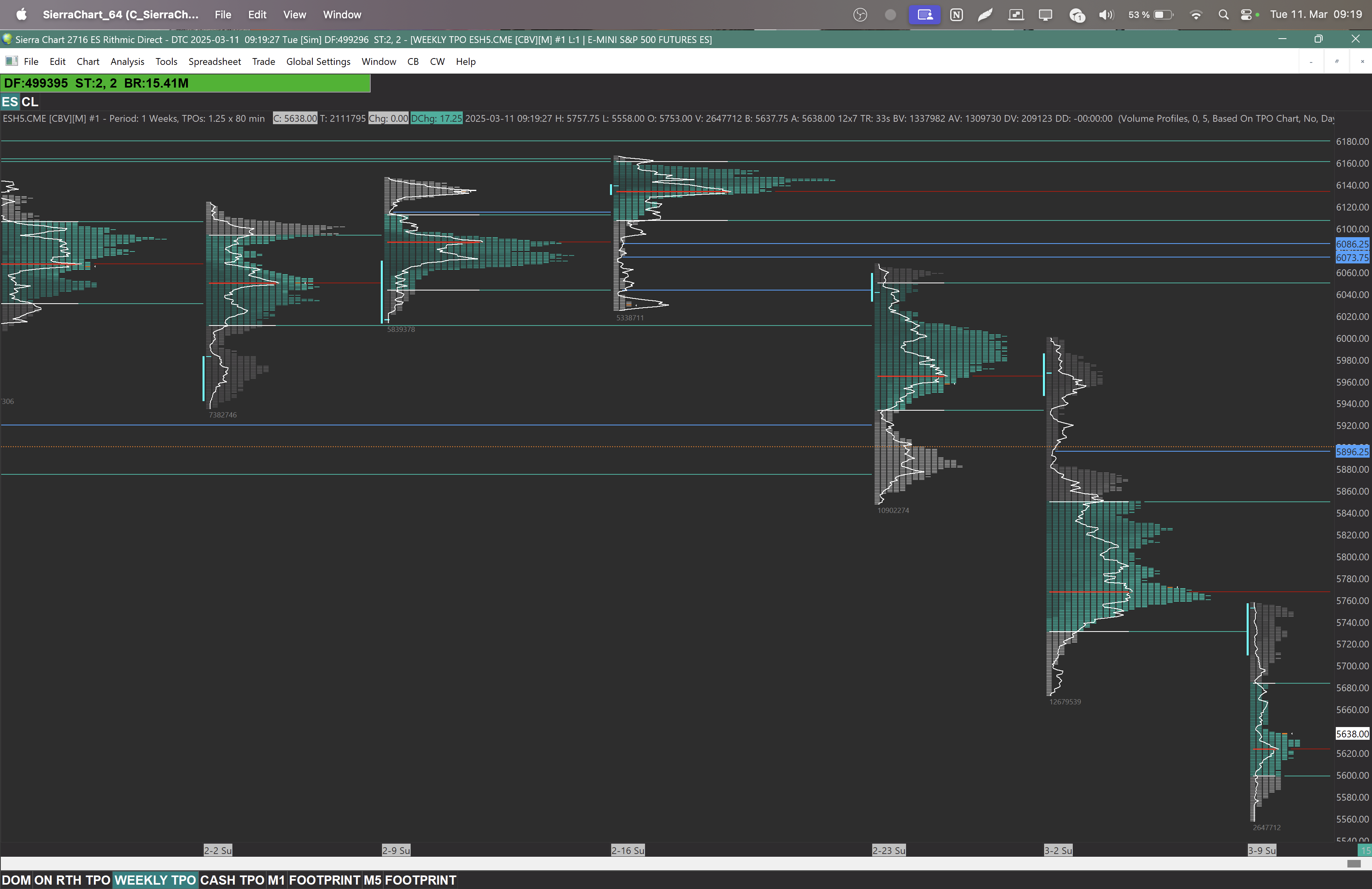This screenshot has width=1372, height=889.
Task: Click the volume speaker icon
Action: (1106, 15)
